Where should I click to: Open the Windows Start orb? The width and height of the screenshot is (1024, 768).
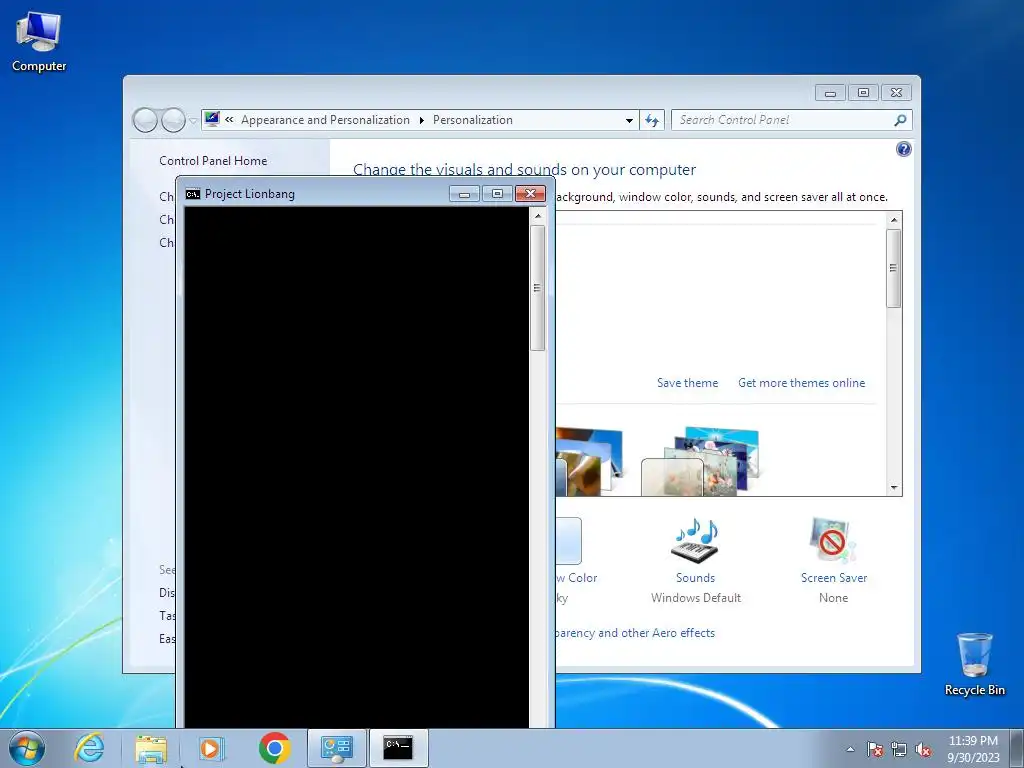click(27, 748)
